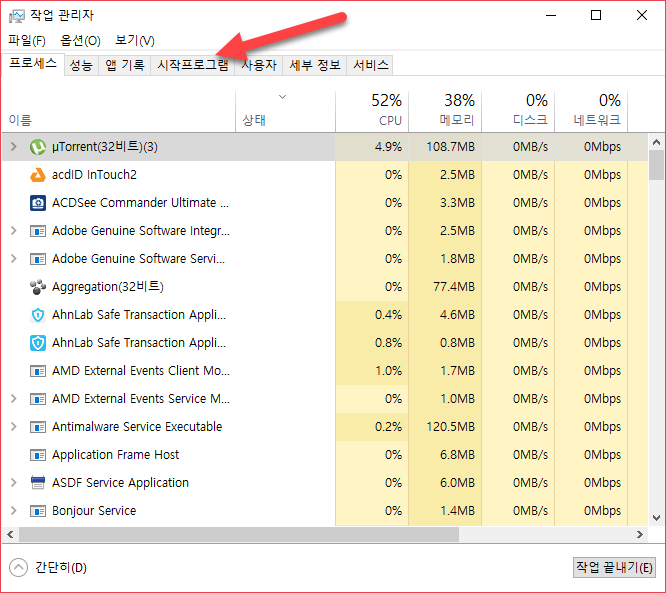Open the 세부 정보 tab

pyautogui.click(x=315, y=65)
